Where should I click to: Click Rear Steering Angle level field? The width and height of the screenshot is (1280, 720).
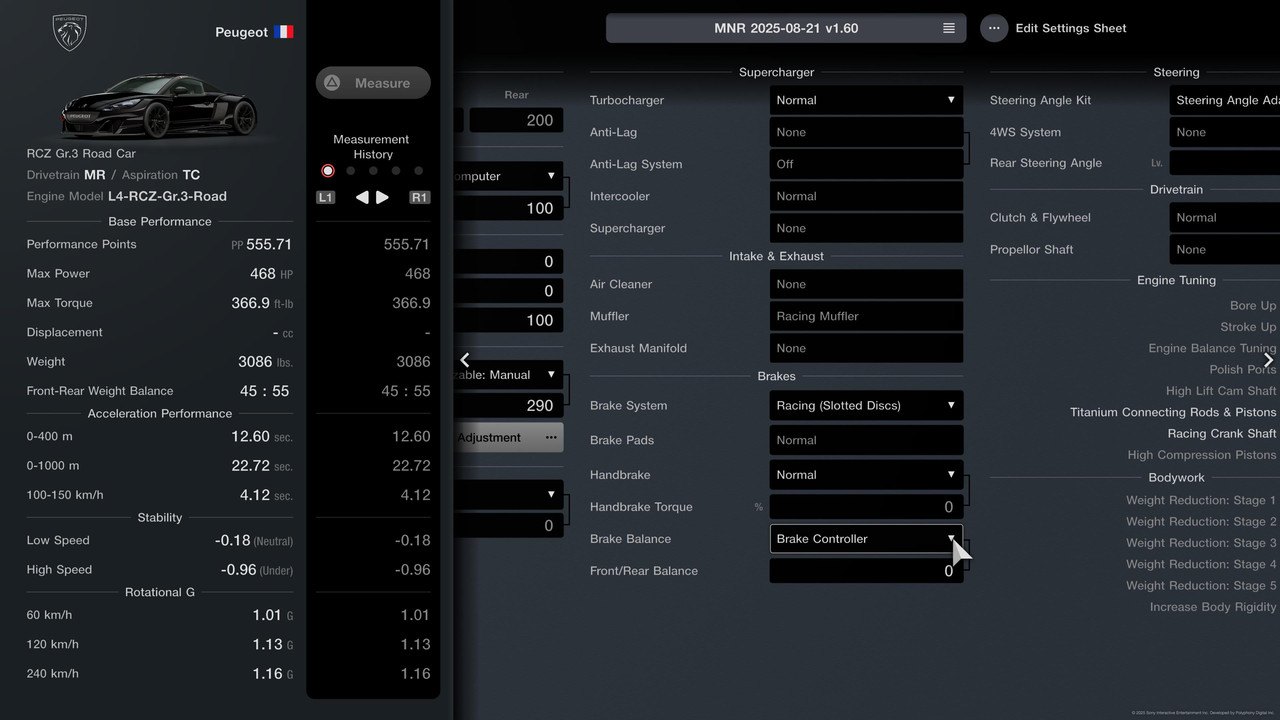click(x=1224, y=163)
